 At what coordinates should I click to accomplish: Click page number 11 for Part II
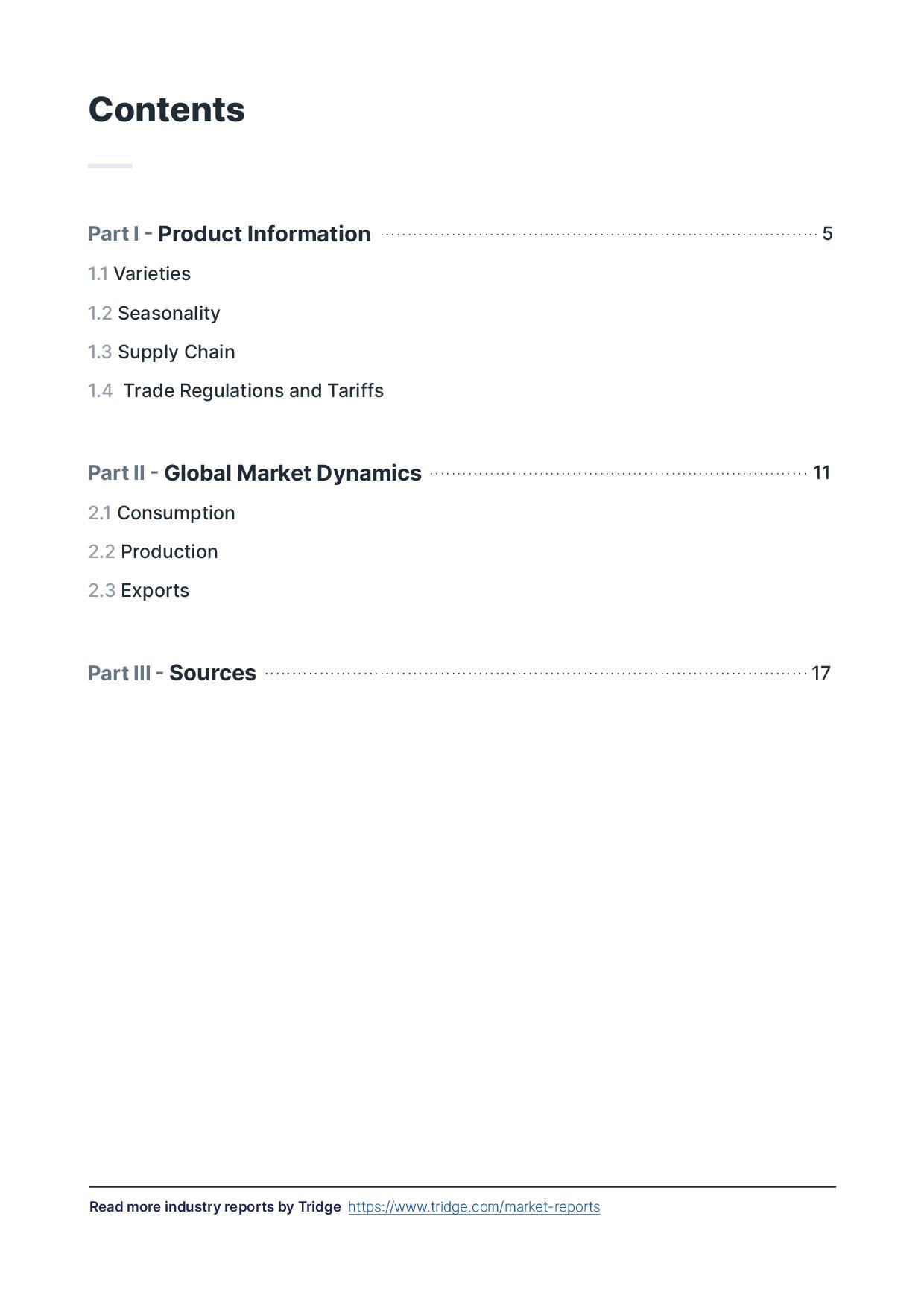[x=821, y=473]
